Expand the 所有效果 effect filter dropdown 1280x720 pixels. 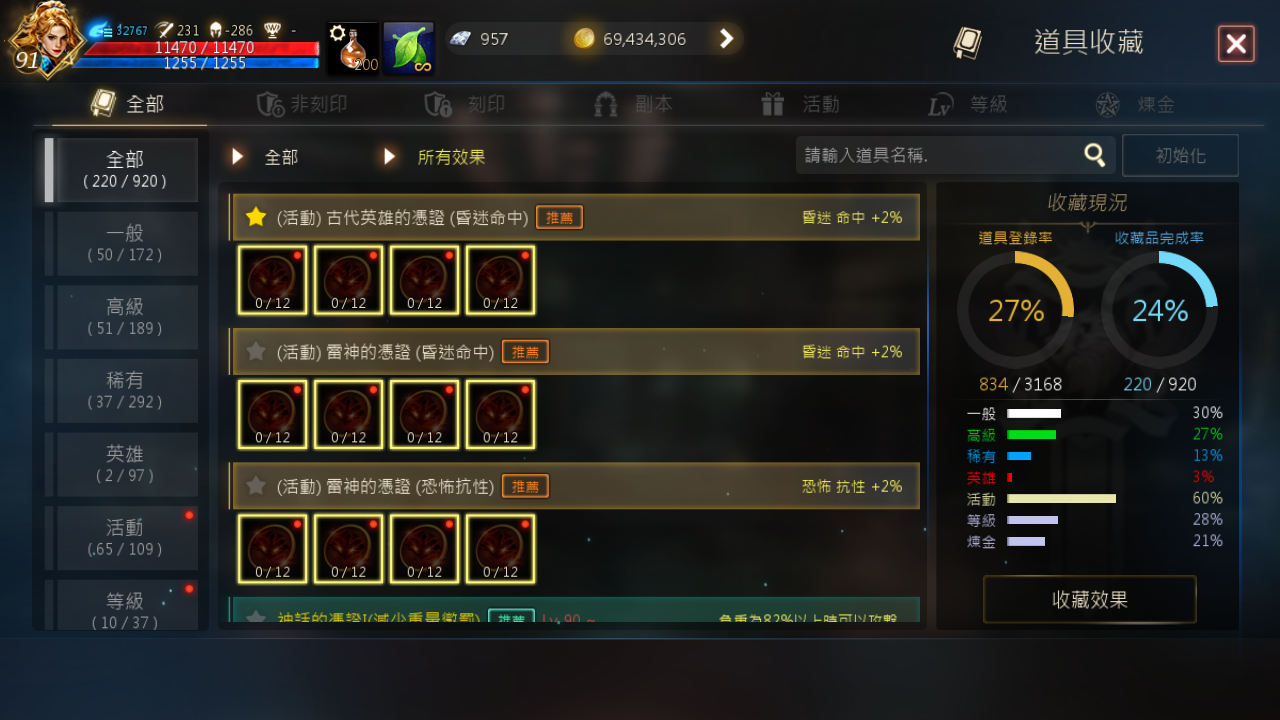pyautogui.click(x=435, y=157)
